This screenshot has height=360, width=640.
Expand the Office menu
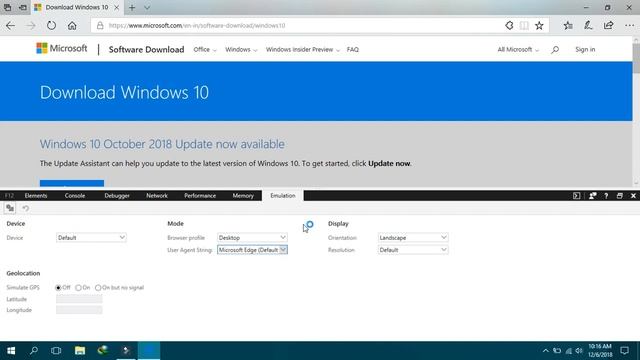[205, 49]
